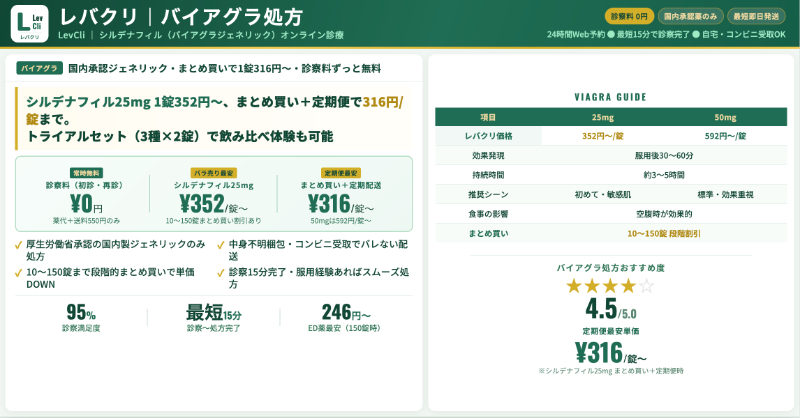Viewport: 800px width, 418px height.
Task: Click checkmark beside 診察15分完了 bullet
Action: coord(220,271)
